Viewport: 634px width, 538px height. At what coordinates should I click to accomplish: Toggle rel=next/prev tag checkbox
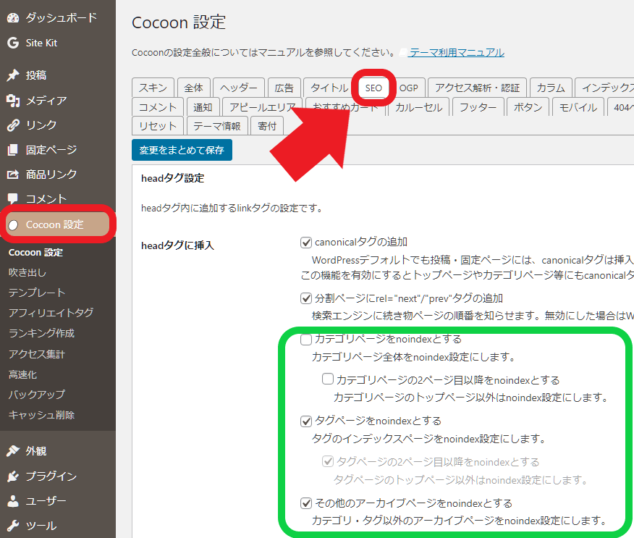click(306, 299)
